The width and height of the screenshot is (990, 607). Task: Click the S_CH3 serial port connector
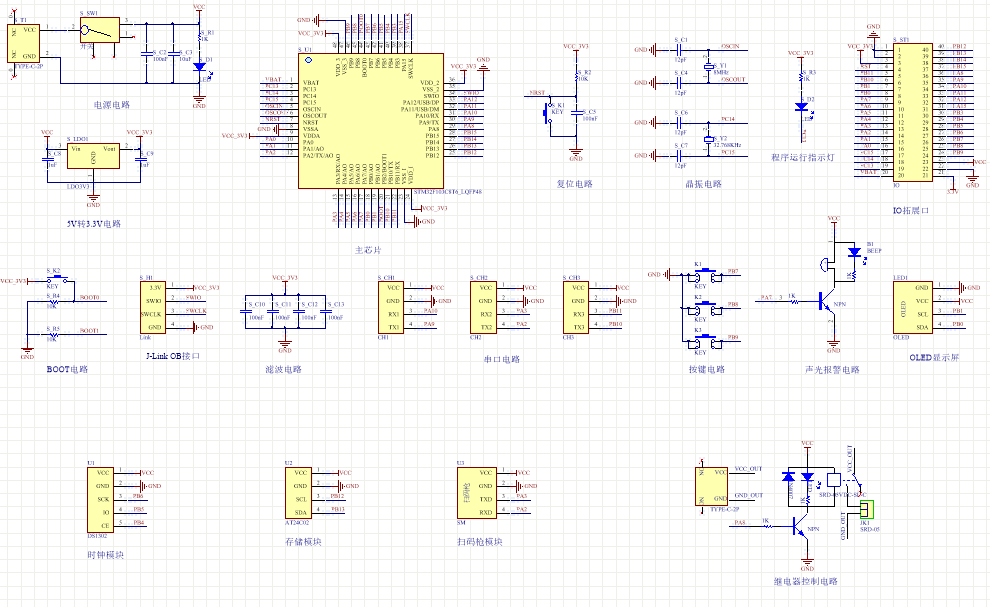tap(576, 308)
